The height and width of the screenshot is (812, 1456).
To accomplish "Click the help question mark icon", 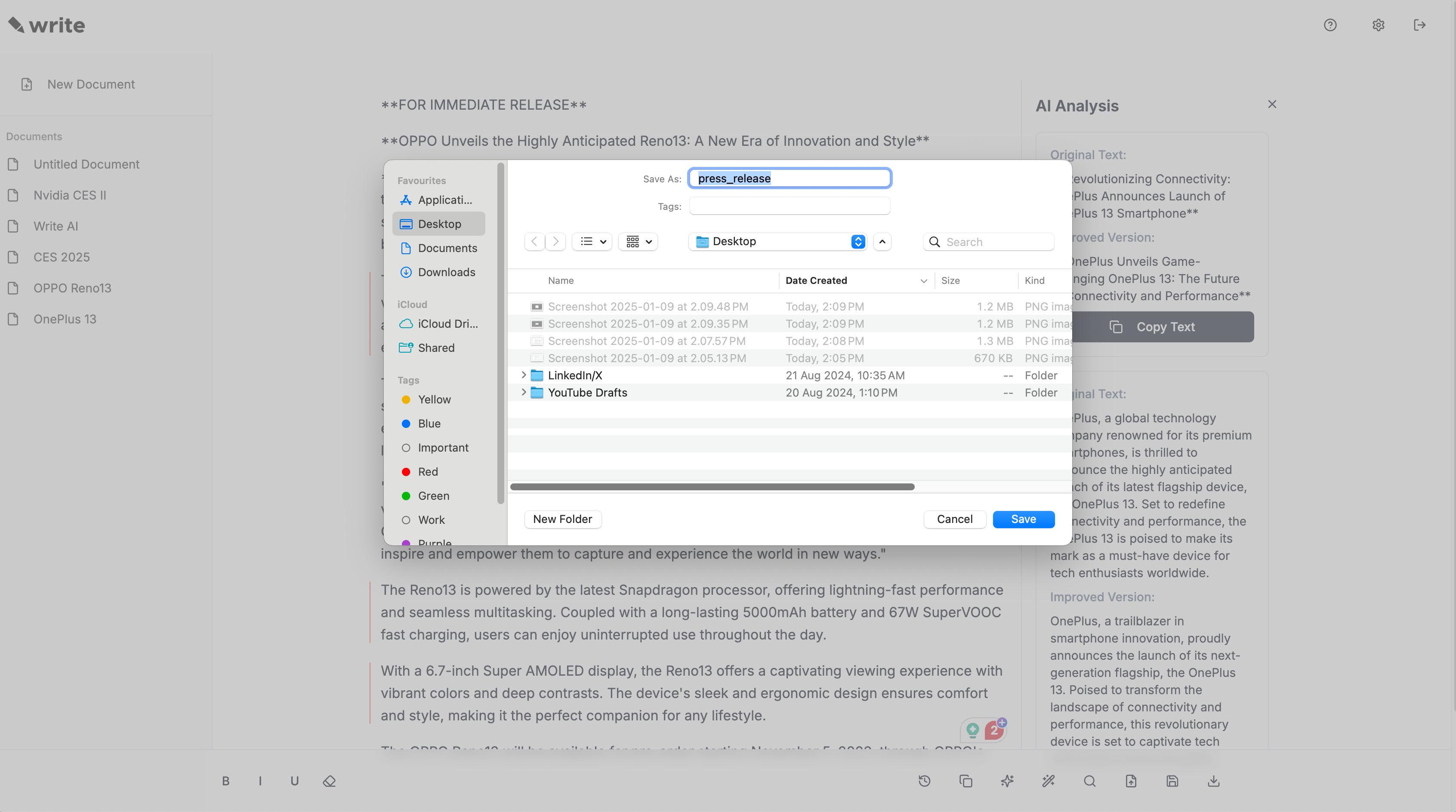I will (x=1330, y=25).
